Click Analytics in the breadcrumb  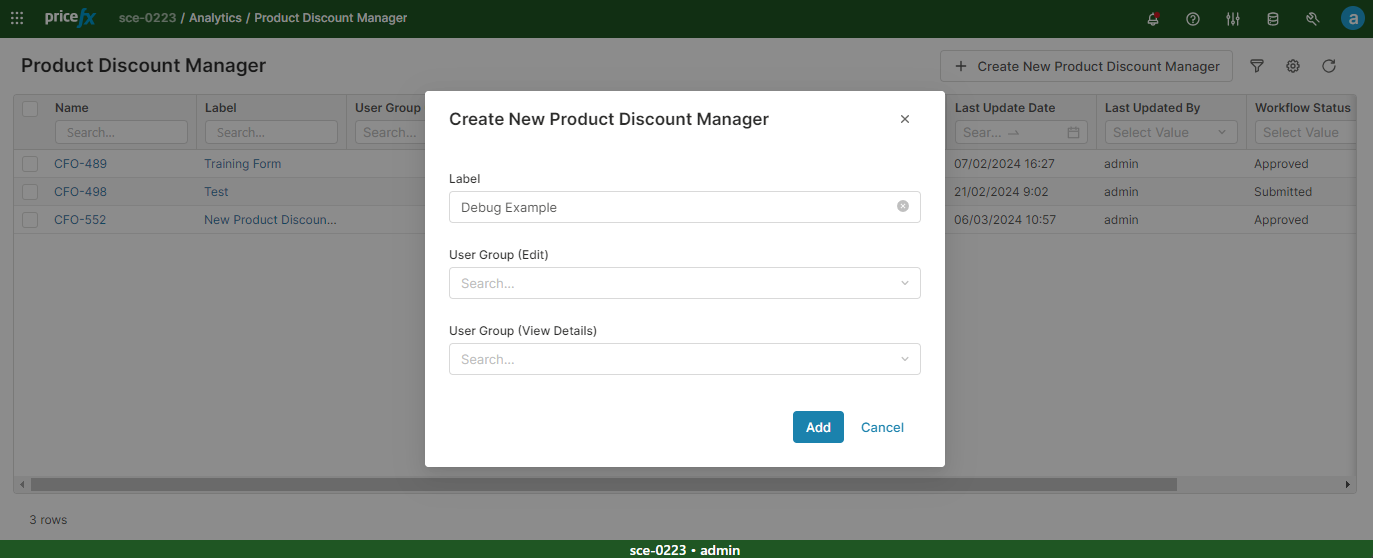[x=215, y=18]
